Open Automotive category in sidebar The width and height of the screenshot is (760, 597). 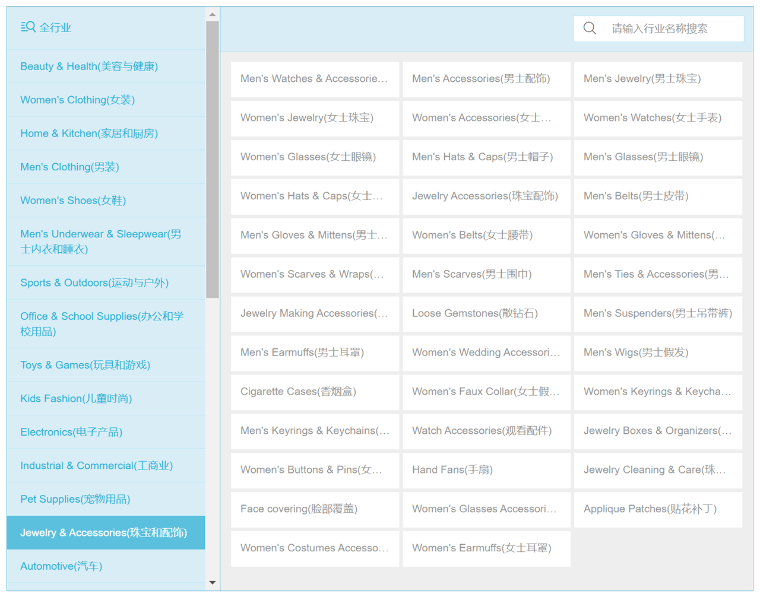coord(61,566)
